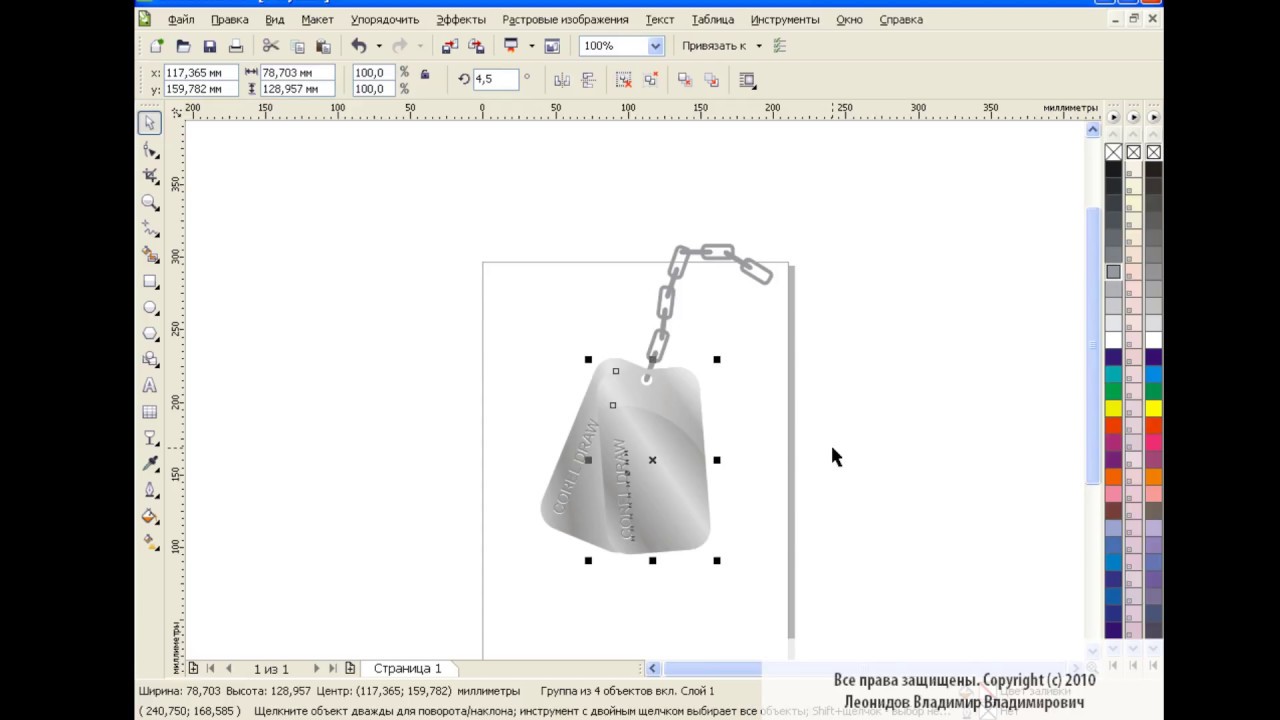The height and width of the screenshot is (720, 1280).
Task: Open the Инструменты menu
Action: coord(785,19)
